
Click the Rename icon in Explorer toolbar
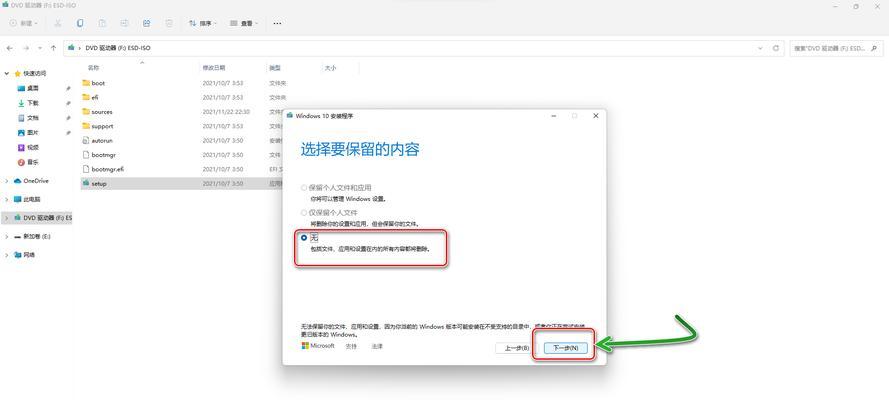[124, 23]
